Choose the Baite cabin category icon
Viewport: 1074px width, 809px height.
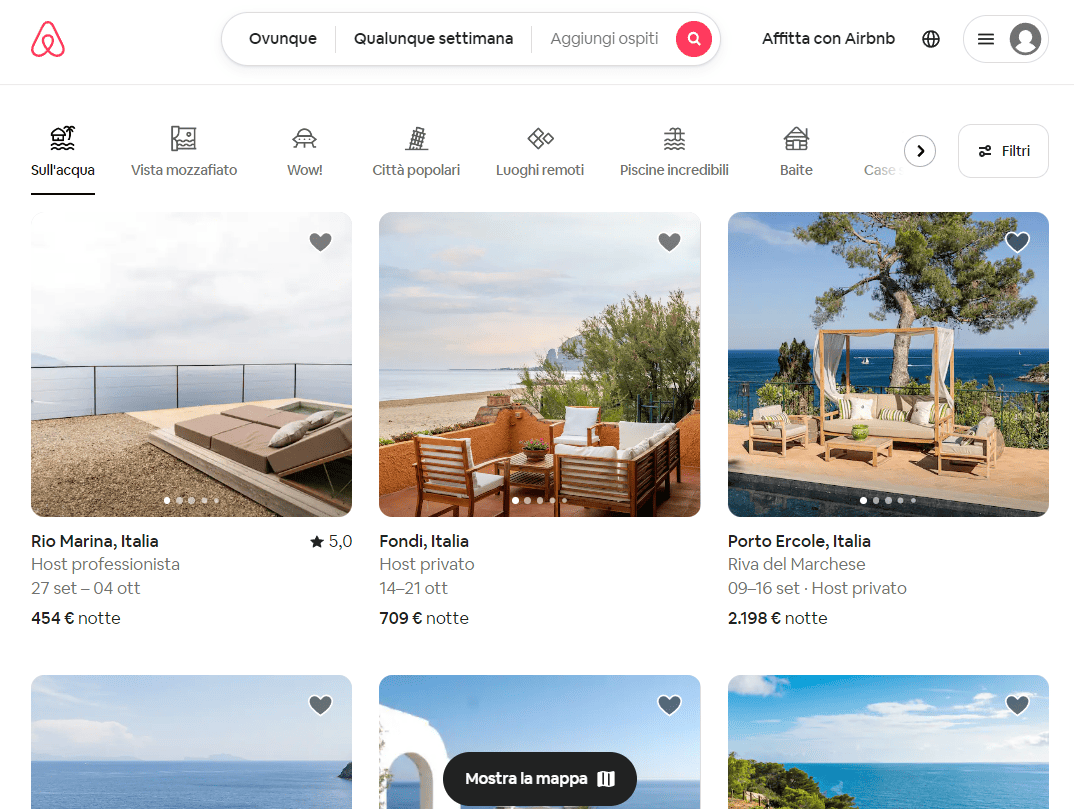click(796, 138)
